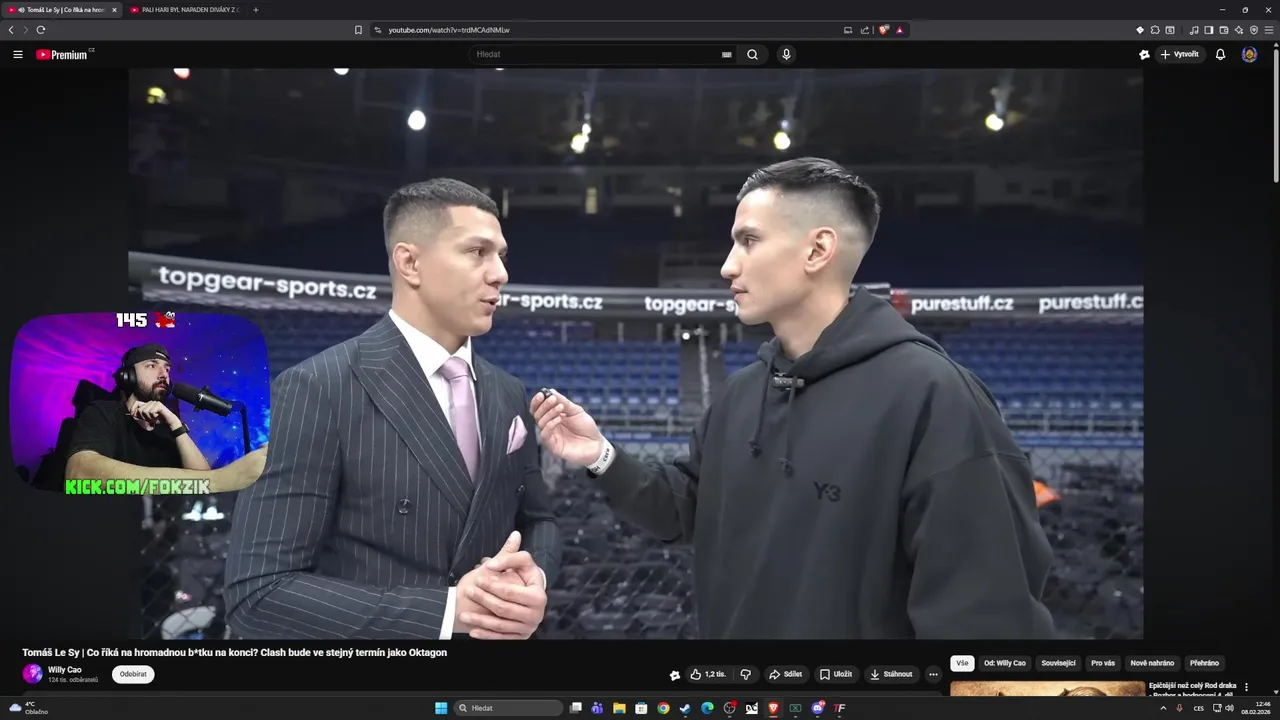Image resolution: width=1280 pixels, height=720 pixels.
Task: Open the YouTube guide hamburger menu
Action: pyautogui.click(x=18, y=55)
